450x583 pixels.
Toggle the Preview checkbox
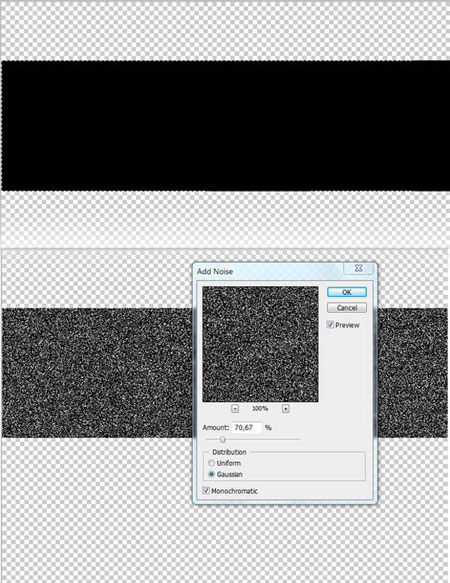point(330,325)
